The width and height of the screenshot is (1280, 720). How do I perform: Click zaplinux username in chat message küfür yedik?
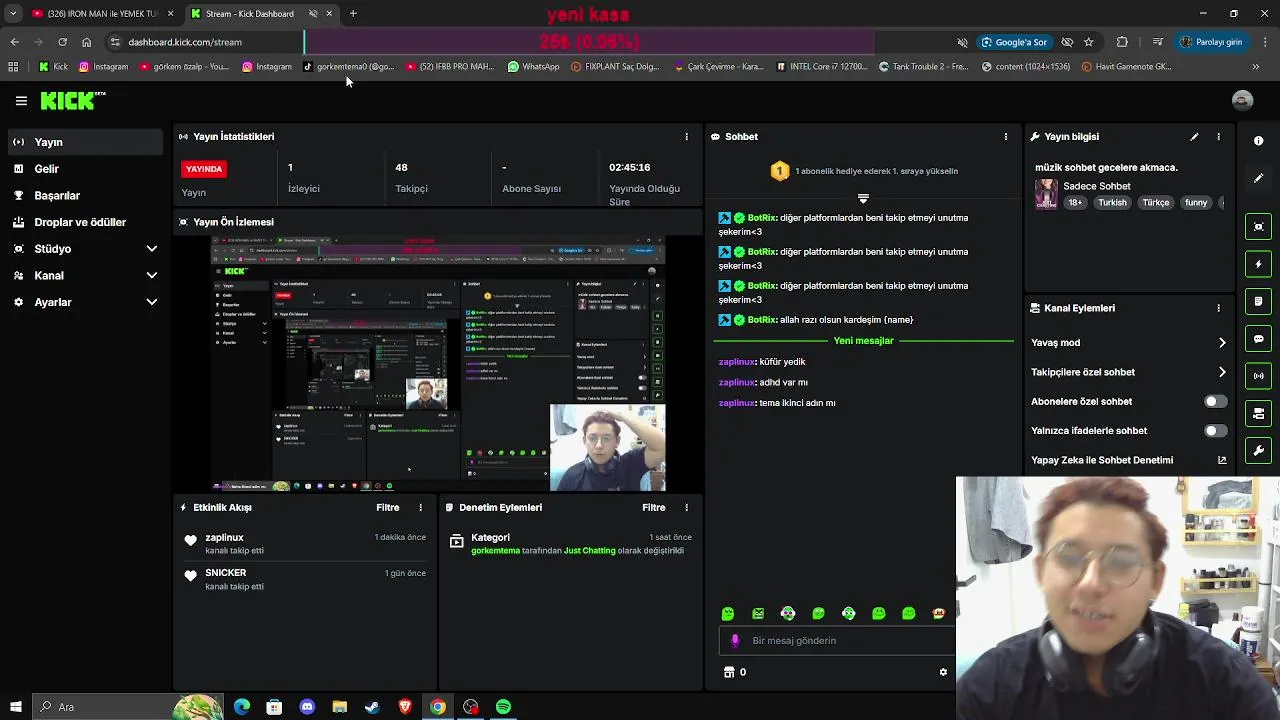click(x=736, y=362)
